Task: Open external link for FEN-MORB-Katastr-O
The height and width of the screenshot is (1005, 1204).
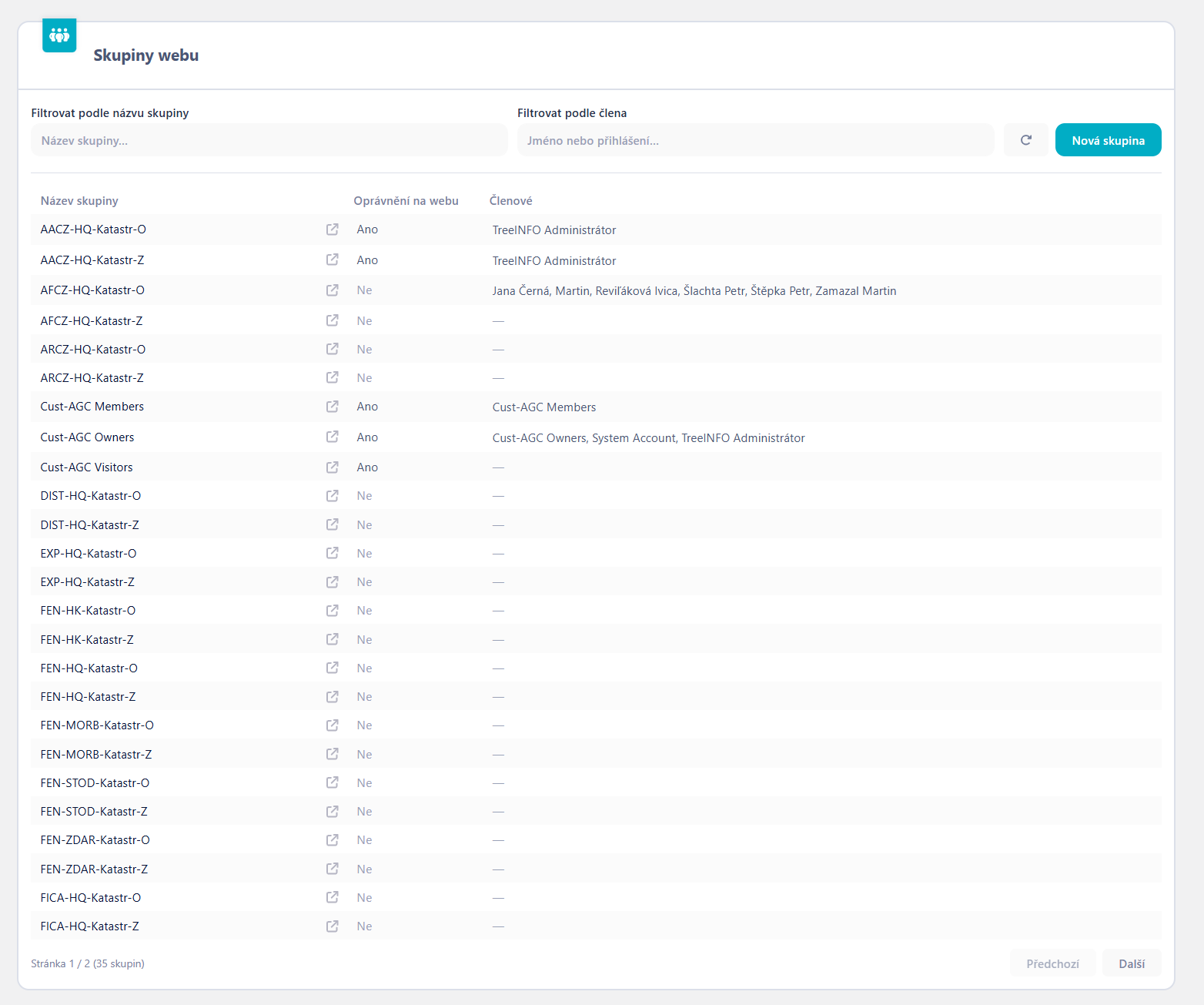Action: 333,725
